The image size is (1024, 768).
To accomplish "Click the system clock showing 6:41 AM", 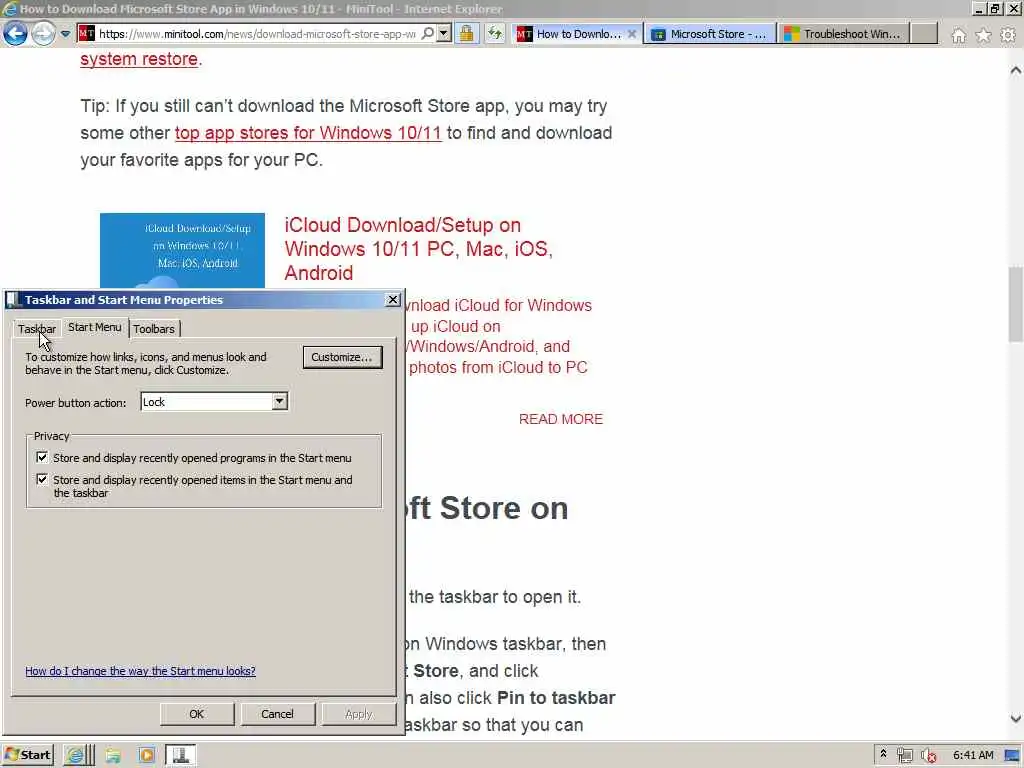I will point(973,755).
